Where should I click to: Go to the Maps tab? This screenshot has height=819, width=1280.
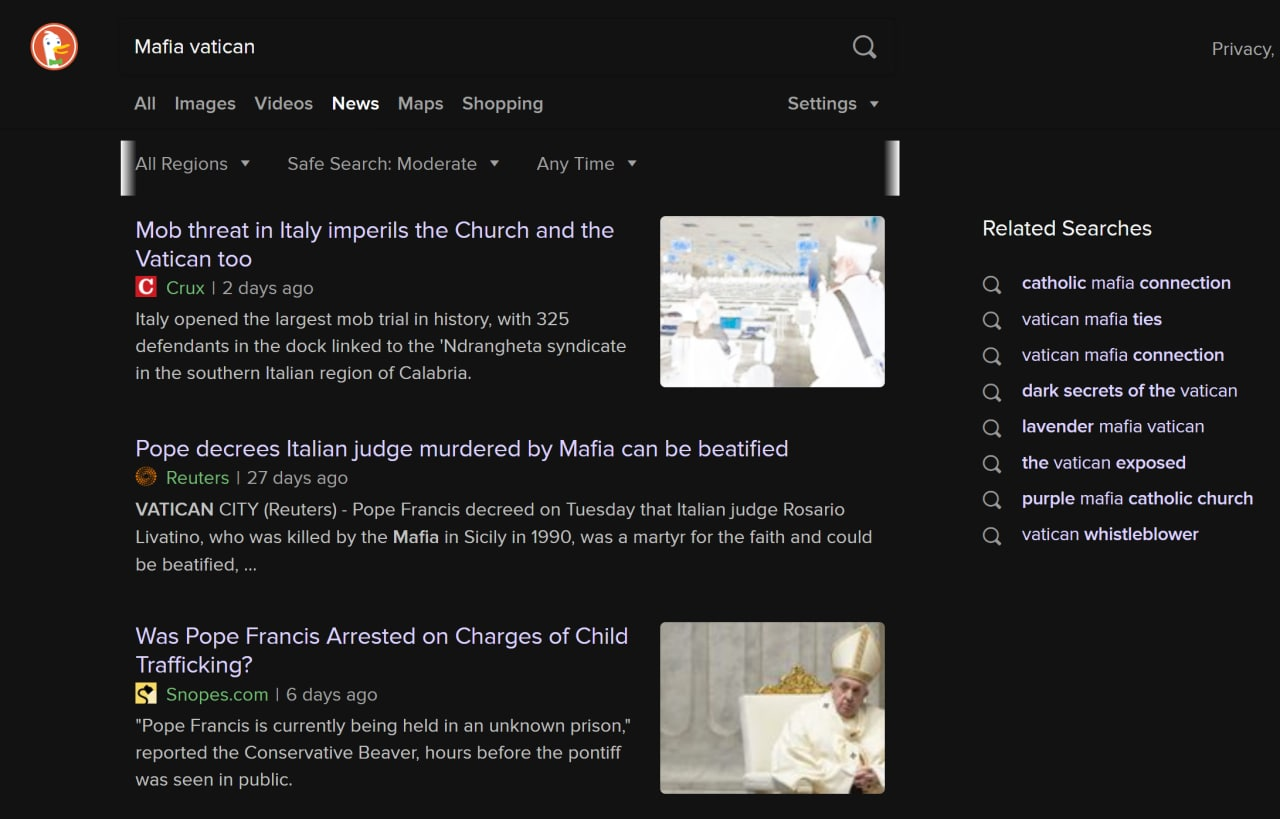click(x=420, y=104)
